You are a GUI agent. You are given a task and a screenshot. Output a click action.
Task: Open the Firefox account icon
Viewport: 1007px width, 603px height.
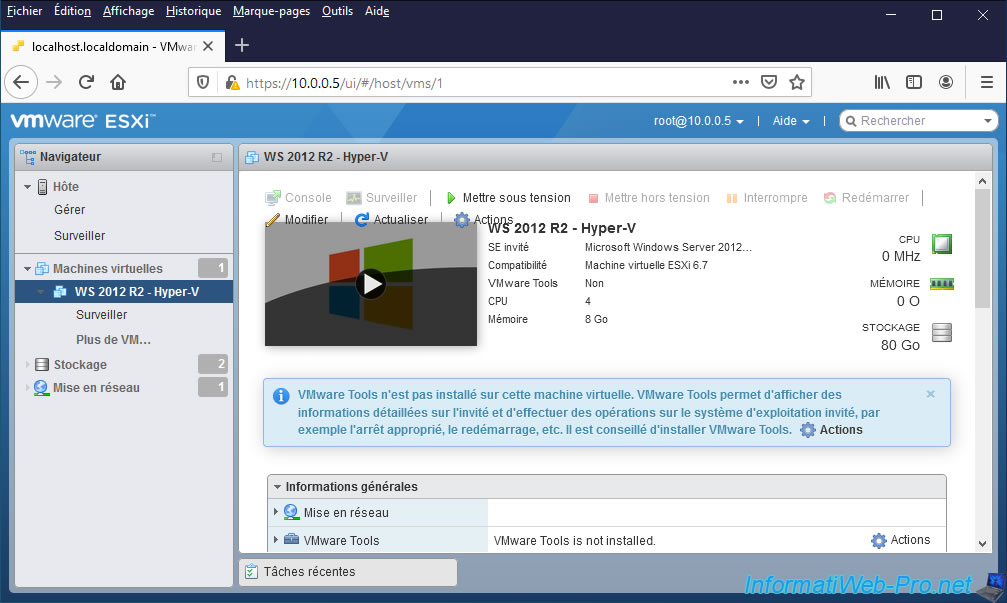coord(946,82)
